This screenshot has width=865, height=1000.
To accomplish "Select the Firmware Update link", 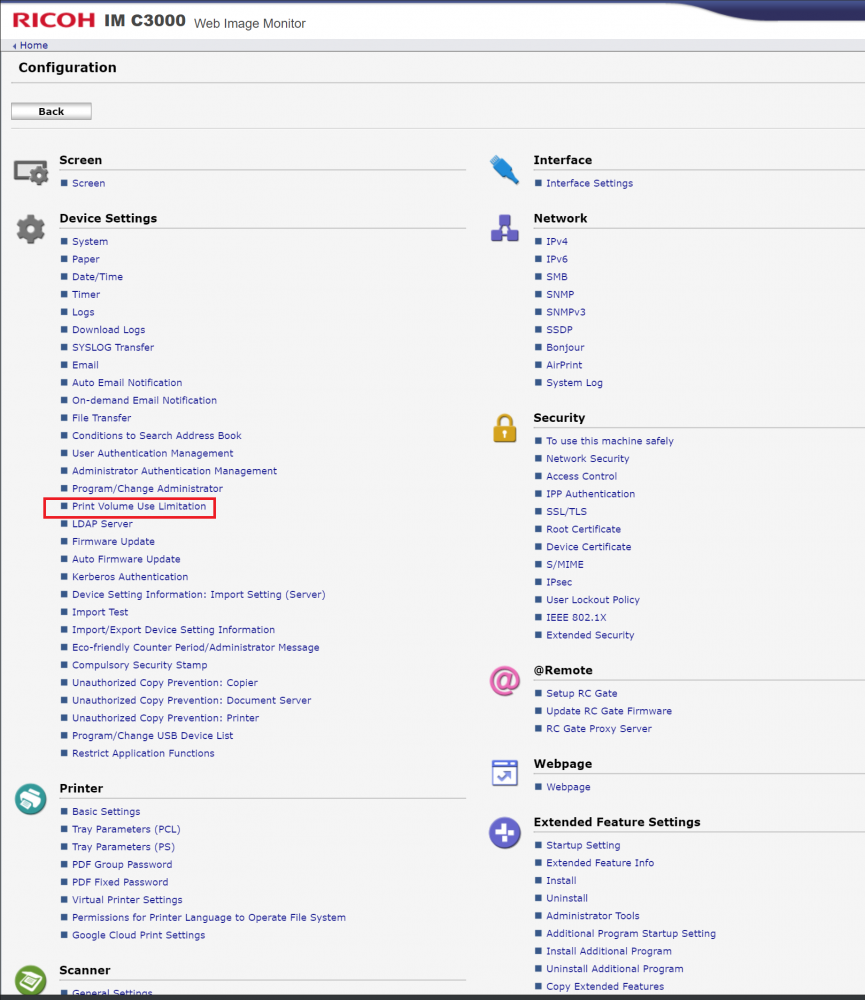I will (x=113, y=542).
